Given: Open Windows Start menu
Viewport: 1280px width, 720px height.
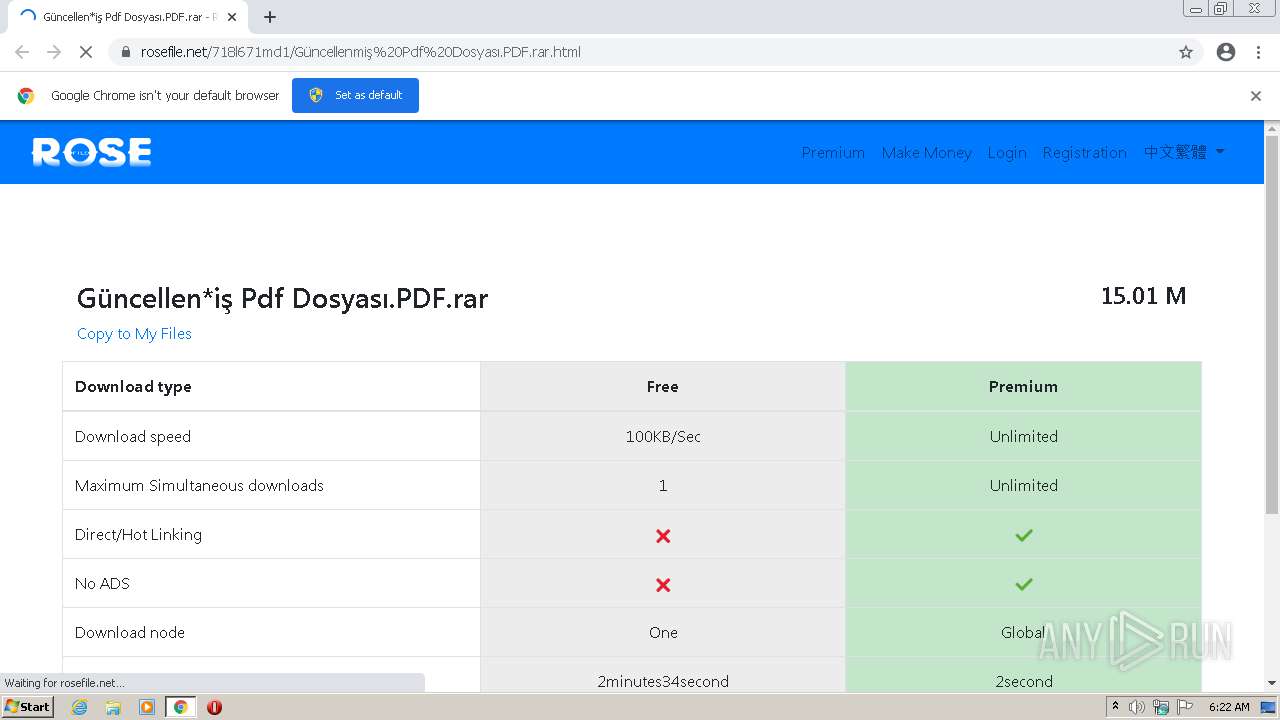Looking at the screenshot, I should click(27, 707).
